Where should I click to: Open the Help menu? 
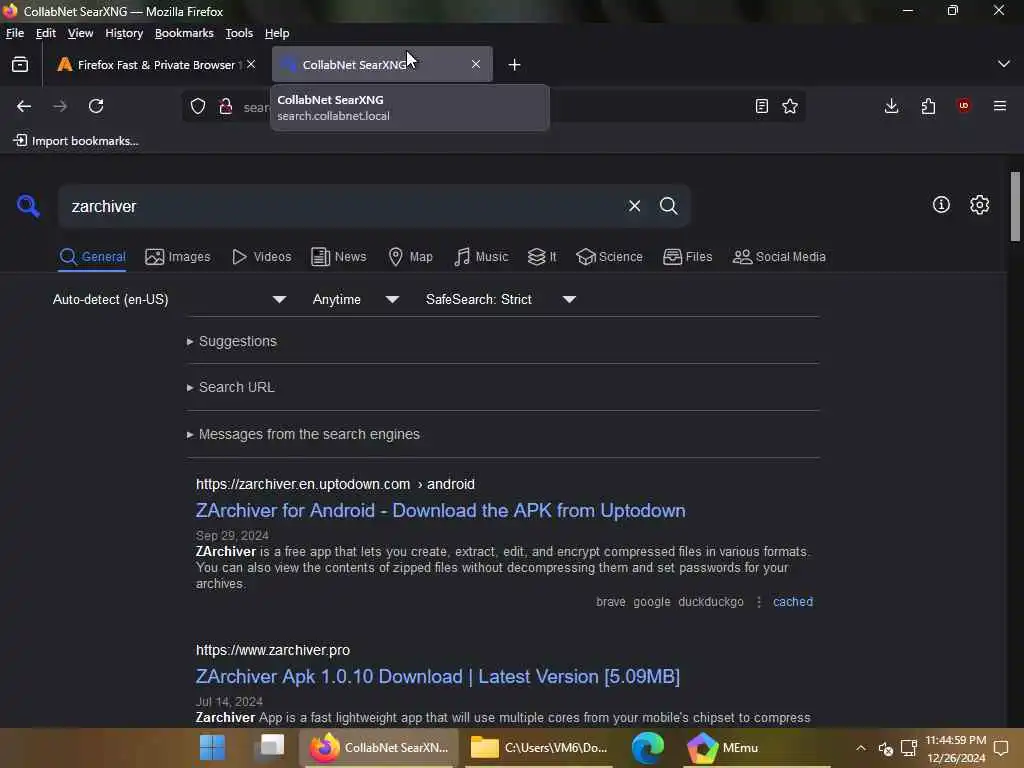277,33
